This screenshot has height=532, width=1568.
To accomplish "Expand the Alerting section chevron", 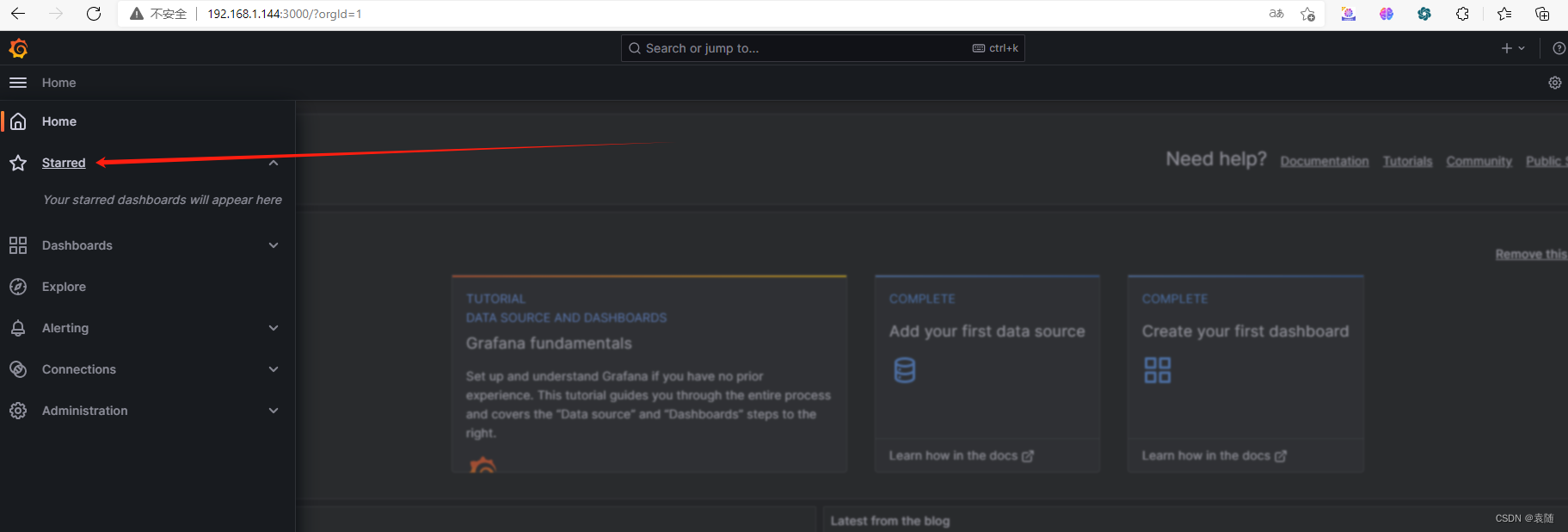I will (274, 328).
